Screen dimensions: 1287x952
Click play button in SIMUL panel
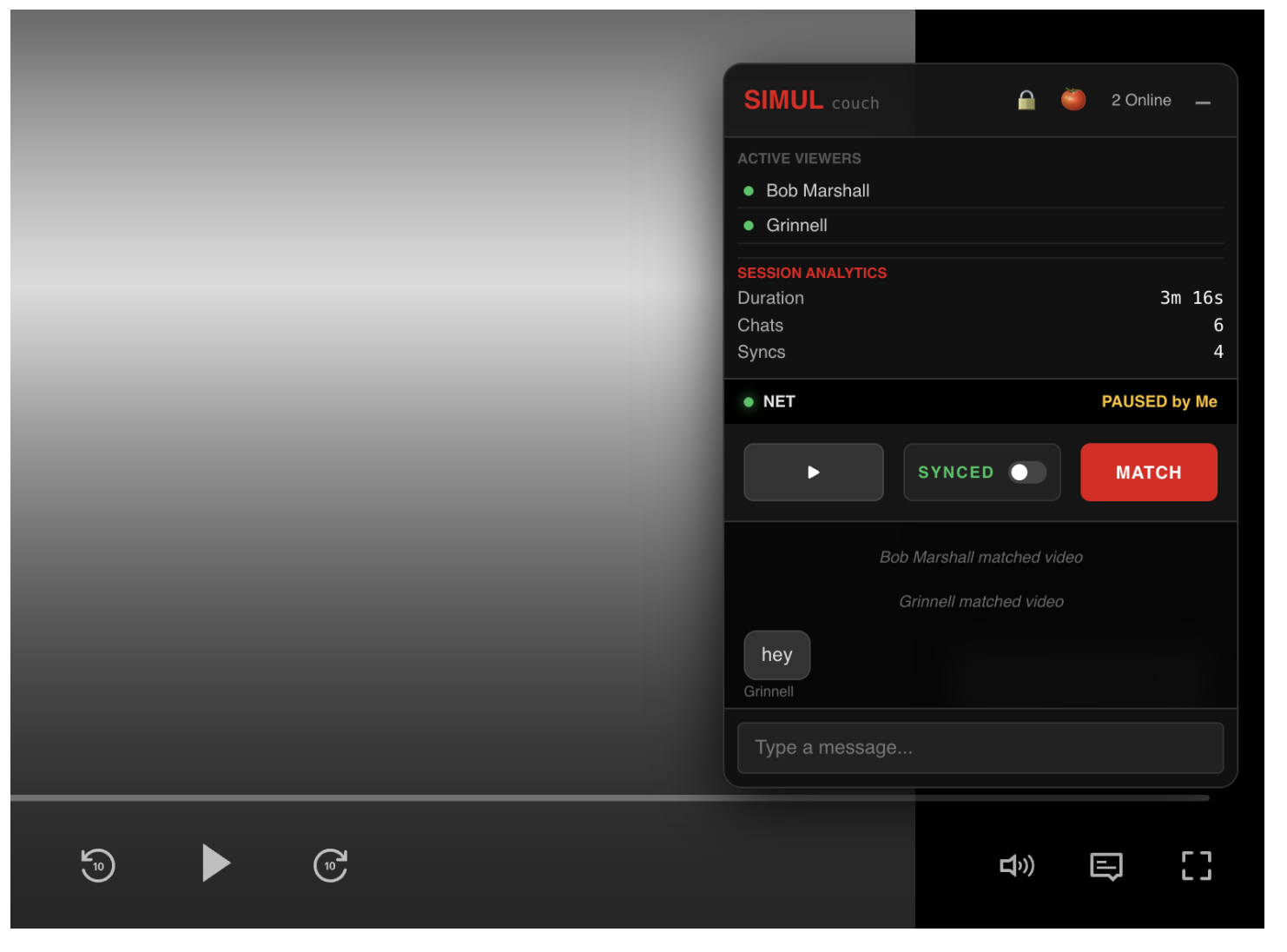[814, 473]
